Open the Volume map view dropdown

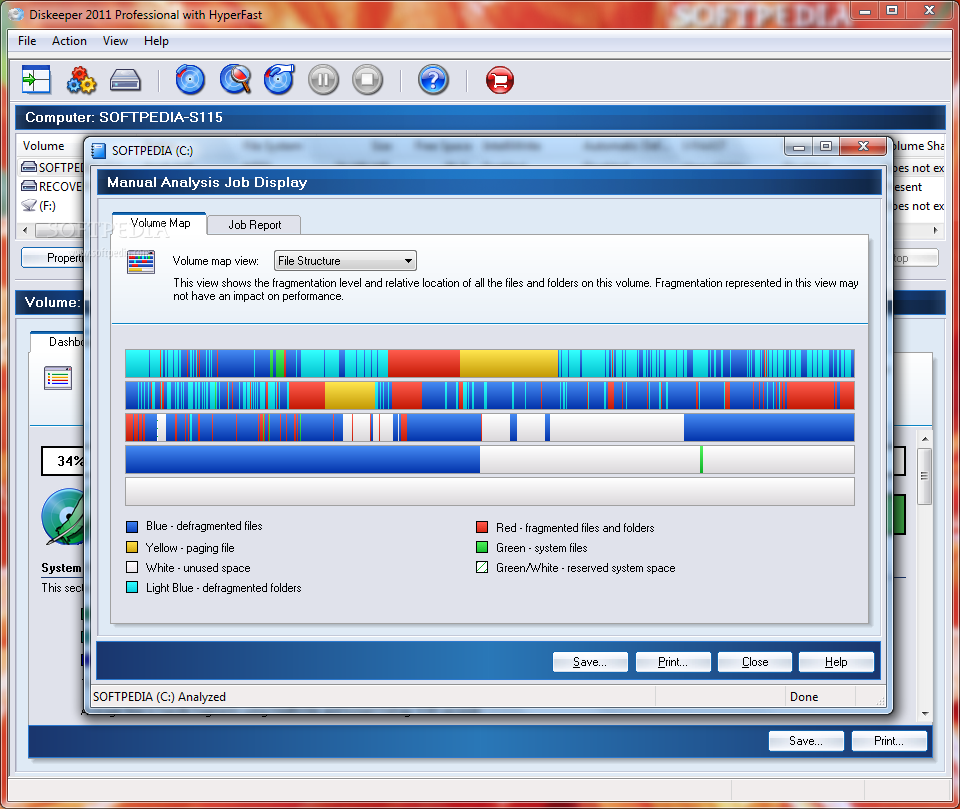pos(345,261)
